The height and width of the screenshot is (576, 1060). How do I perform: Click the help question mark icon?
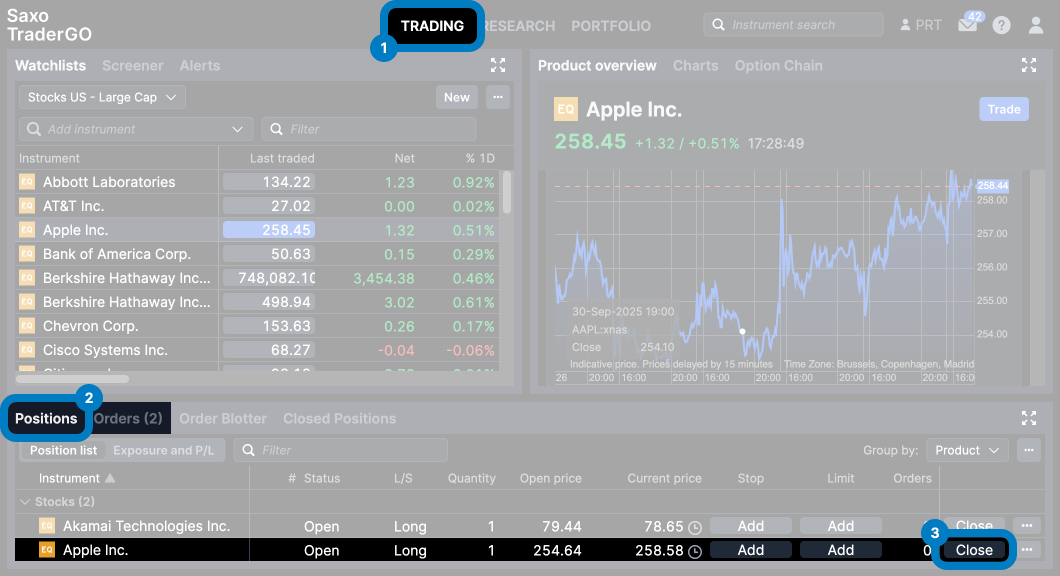1001,26
